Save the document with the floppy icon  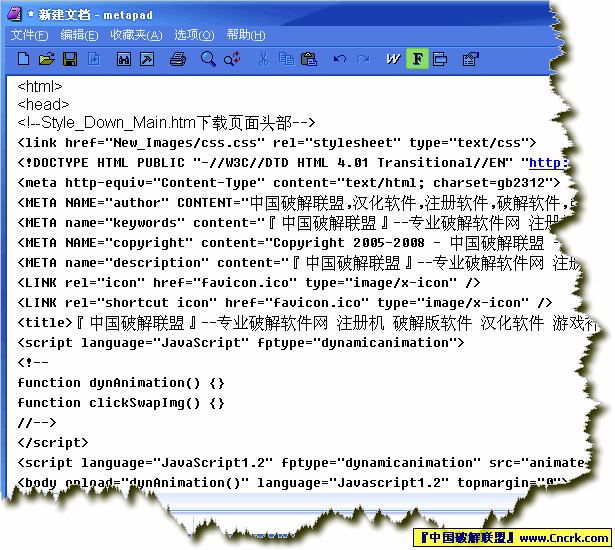point(70,59)
